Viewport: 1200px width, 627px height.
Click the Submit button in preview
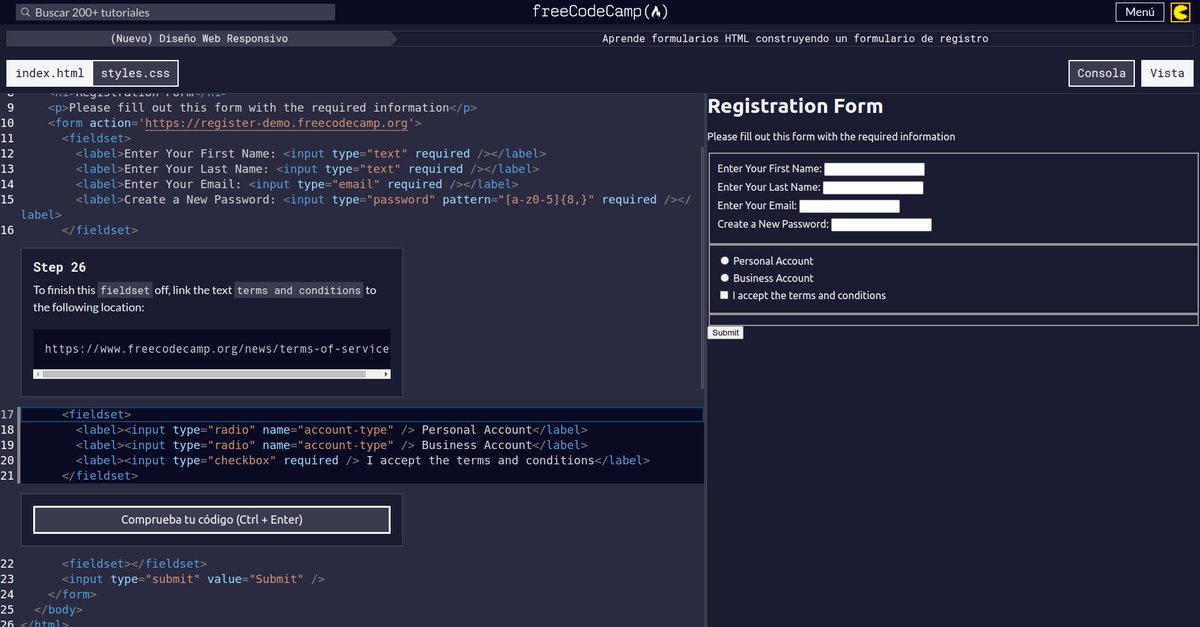pos(725,332)
